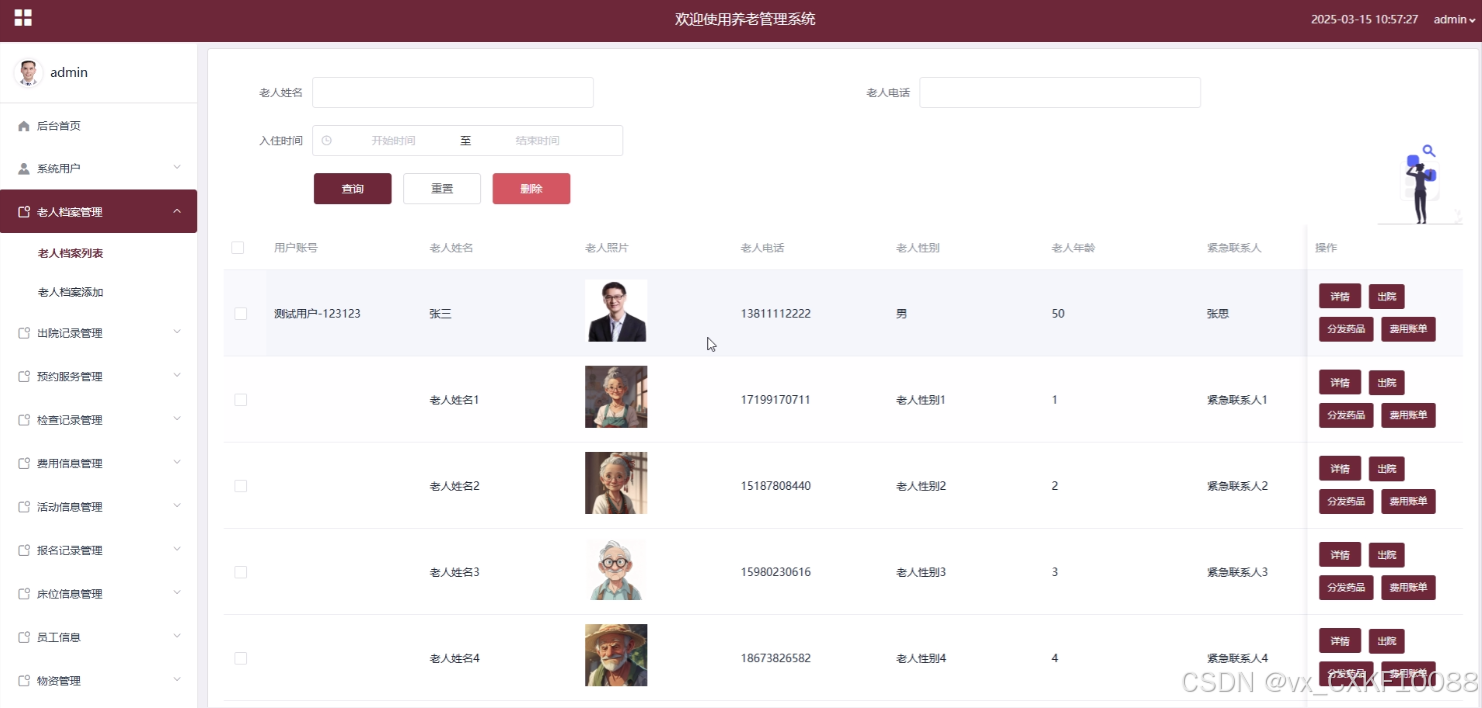Click the 开始时间 start date field

pos(393,141)
